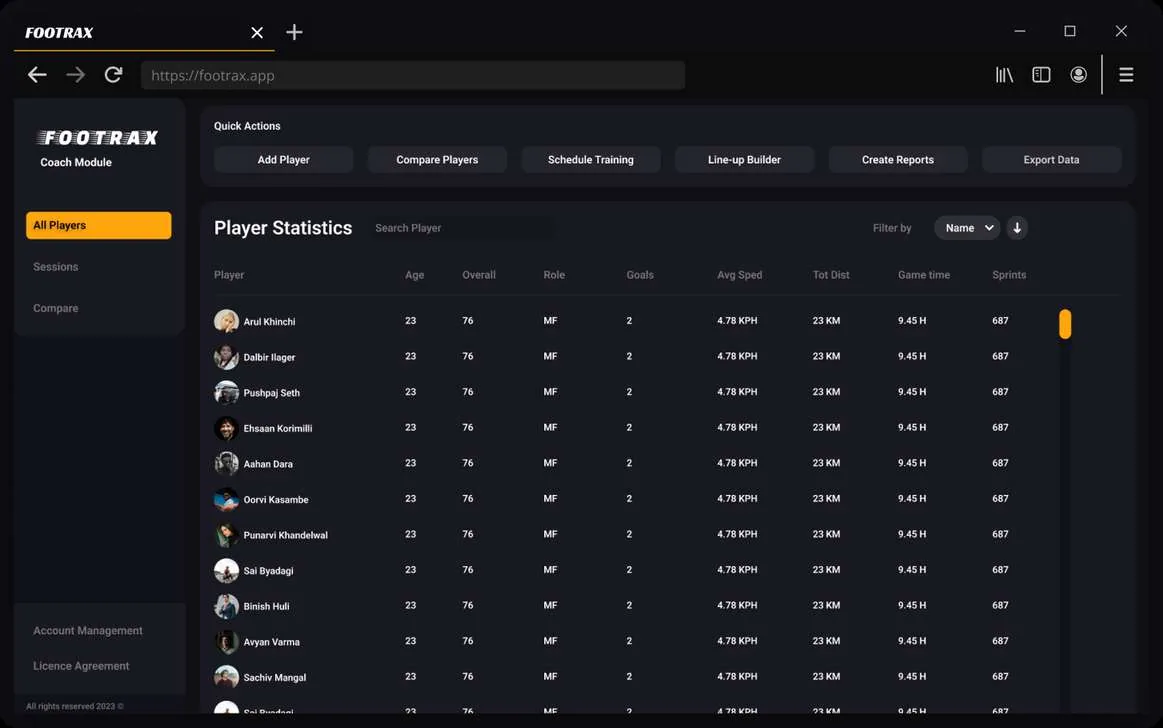Open Sessions in the sidebar
Viewport: 1163px width, 728px height.
pyautogui.click(x=56, y=267)
